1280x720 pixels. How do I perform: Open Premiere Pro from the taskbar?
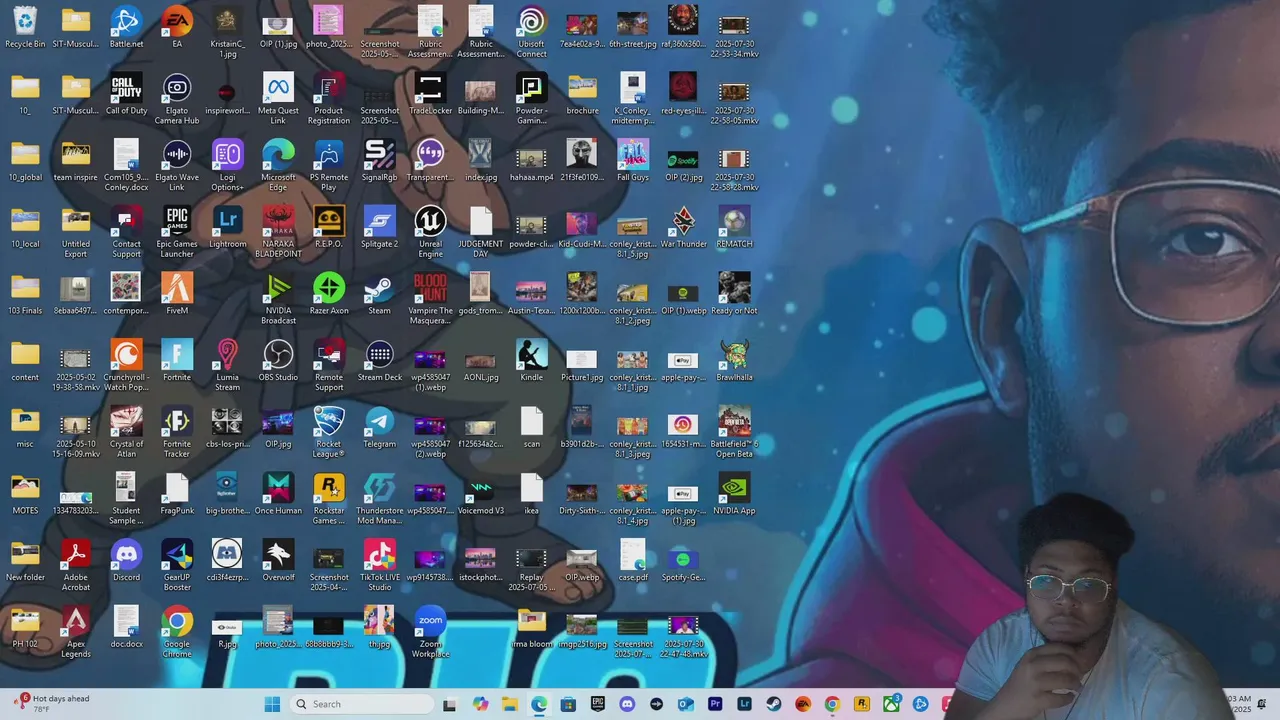pos(715,704)
